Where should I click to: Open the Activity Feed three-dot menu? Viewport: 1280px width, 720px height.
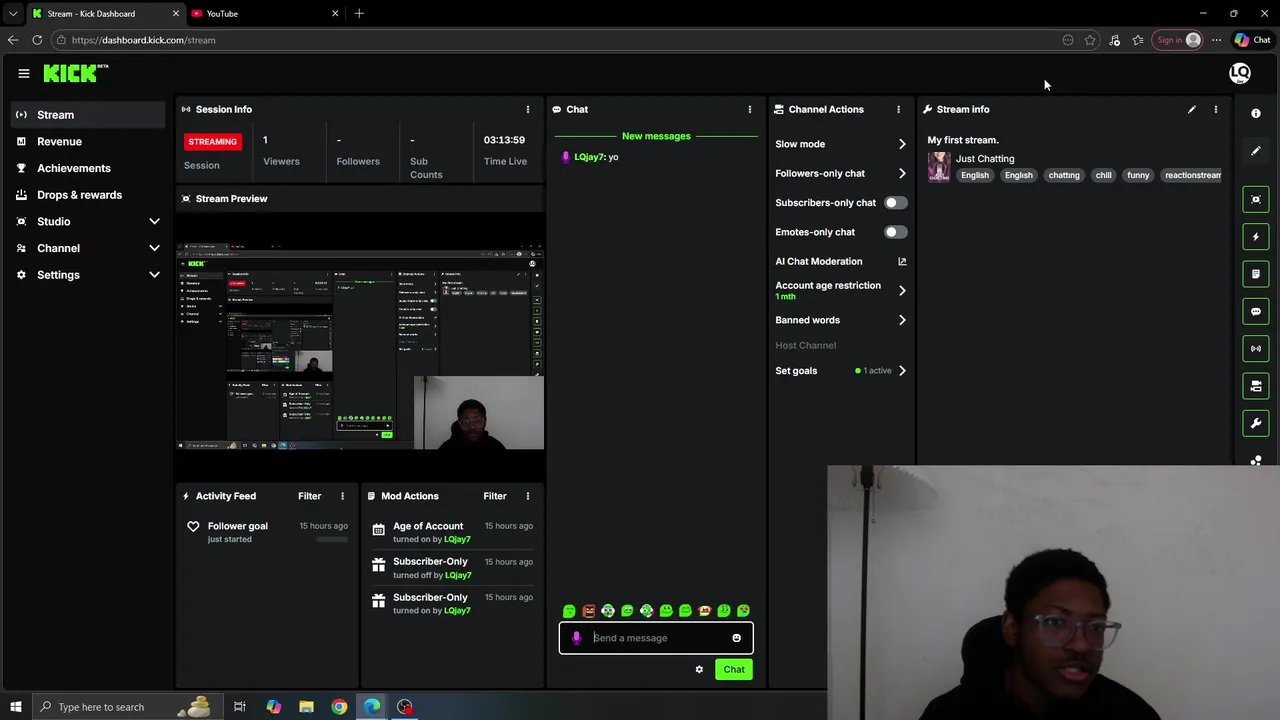click(342, 496)
